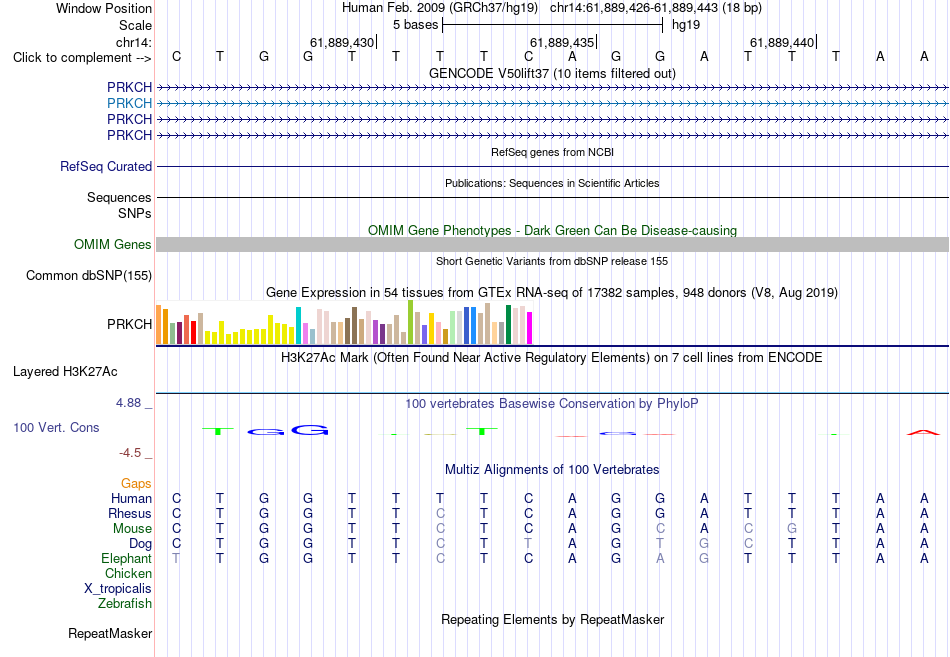
Task: Select the Chicken alignment row label
Action: (x=128, y=573)
